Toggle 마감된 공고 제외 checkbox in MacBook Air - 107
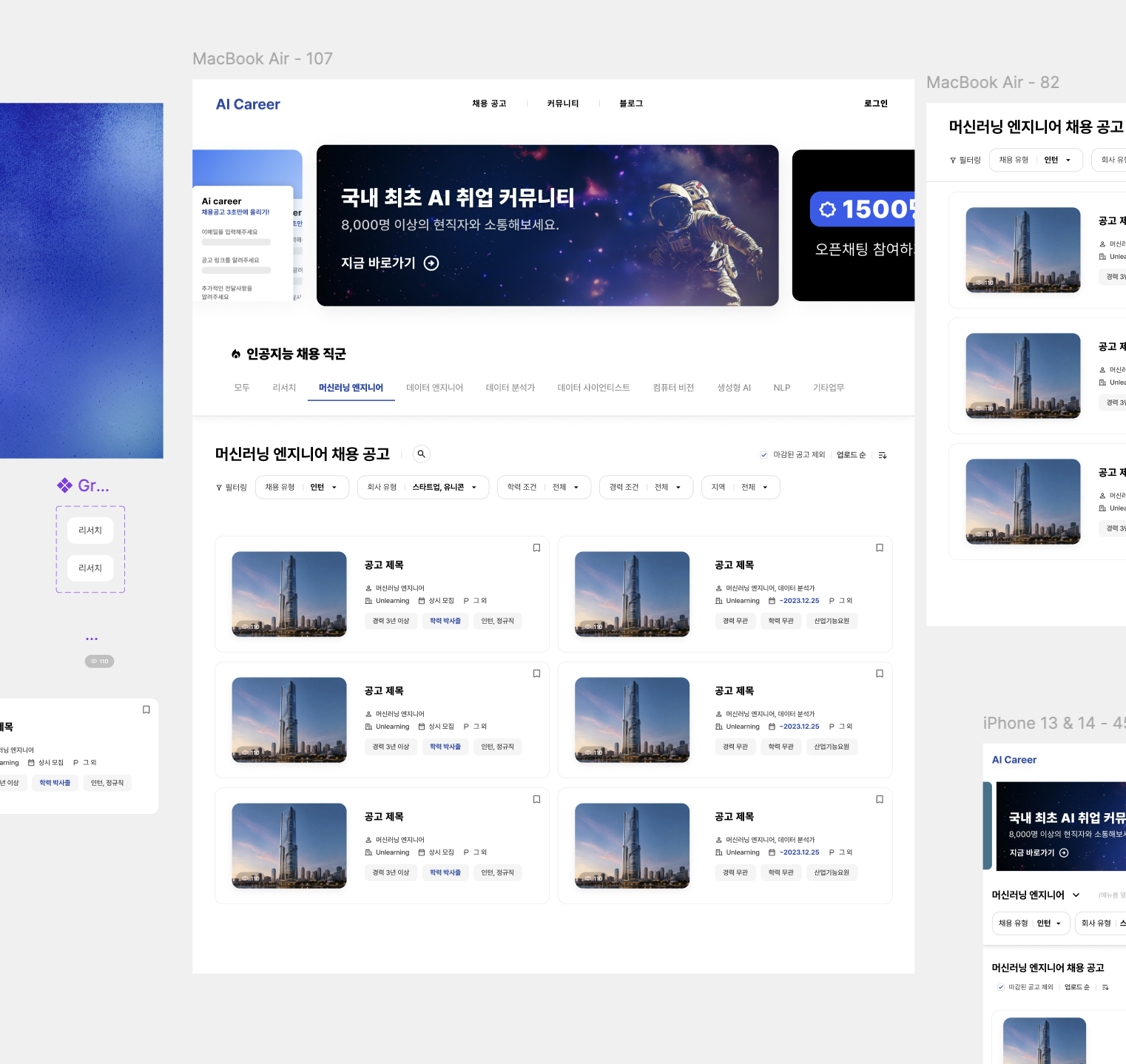This screenshot has height=1064, width=1126. point(764,455)
